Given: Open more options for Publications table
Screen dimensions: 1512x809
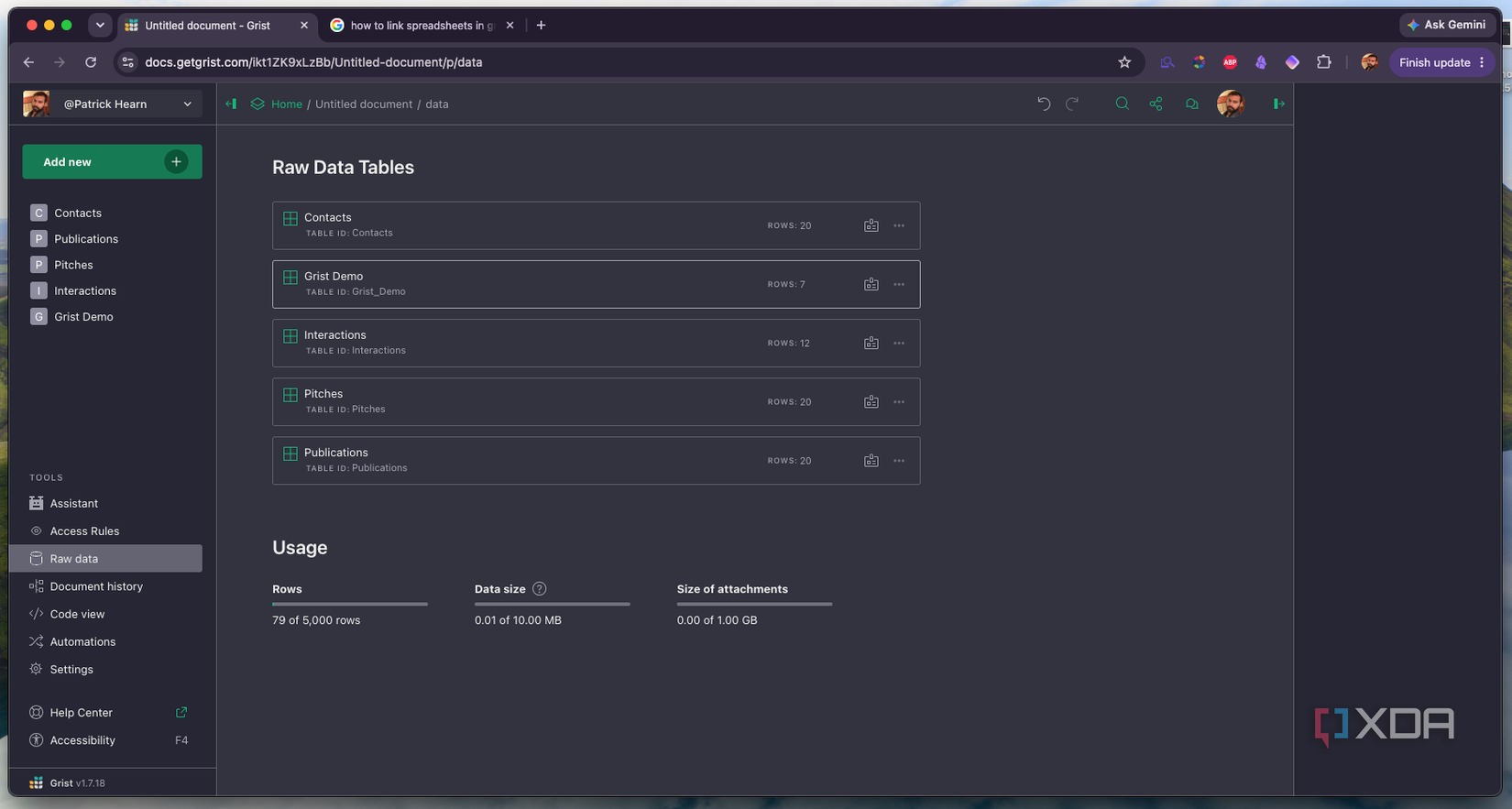Looking at the screenshot, I should point(899,460).
